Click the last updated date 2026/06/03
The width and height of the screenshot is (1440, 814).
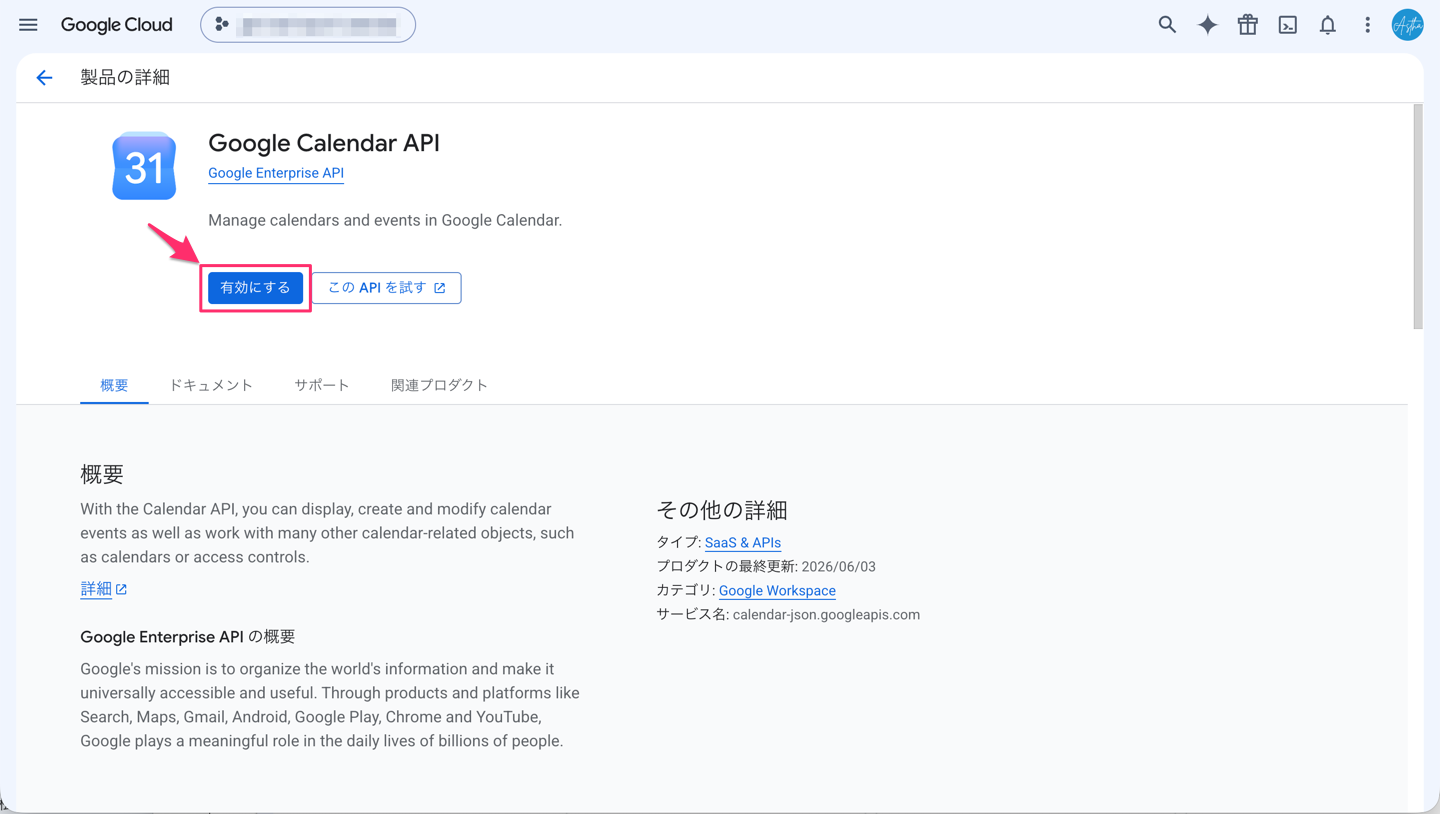pos(839,566)
